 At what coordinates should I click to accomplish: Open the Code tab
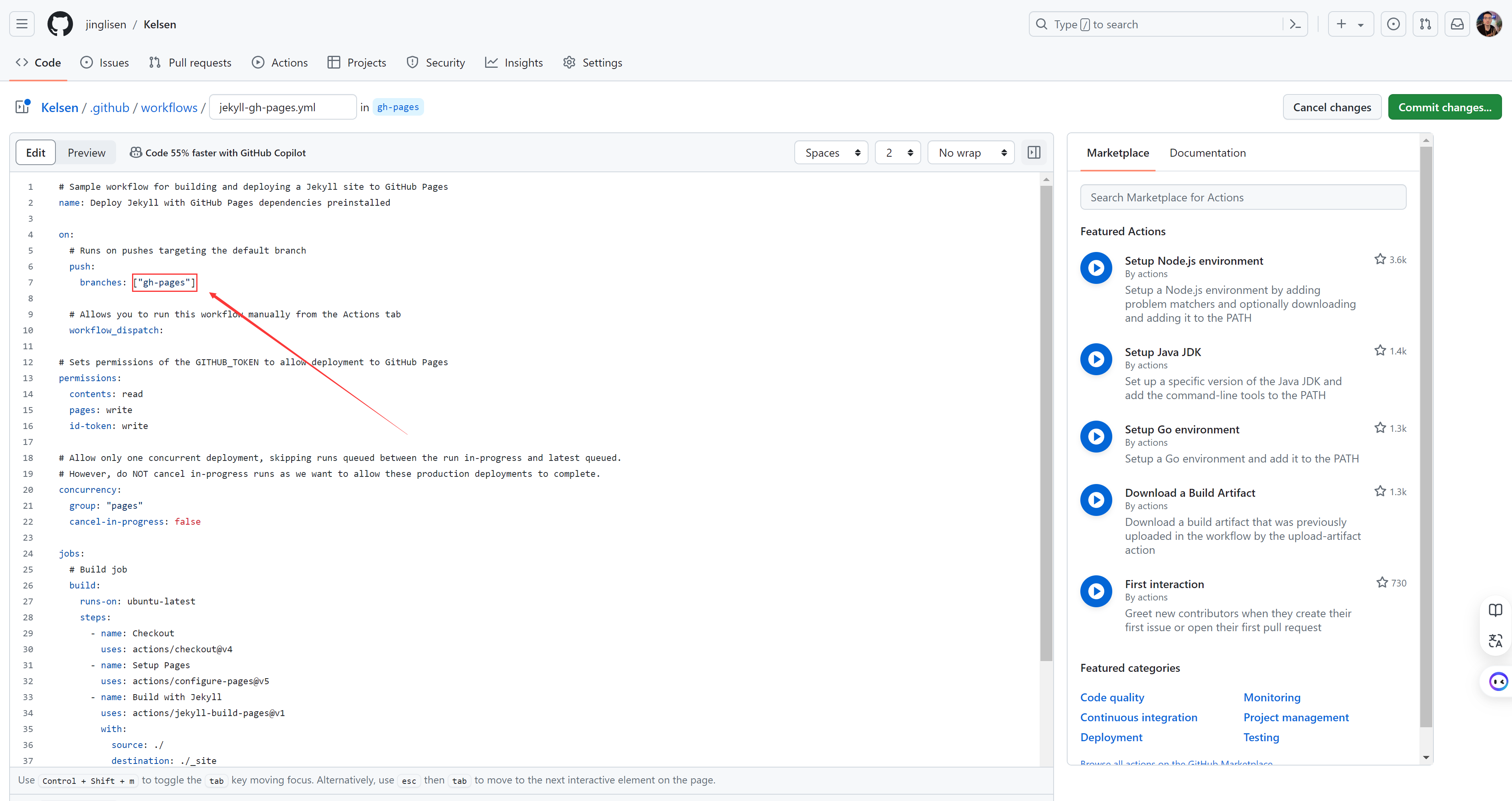tap(39, 62)
